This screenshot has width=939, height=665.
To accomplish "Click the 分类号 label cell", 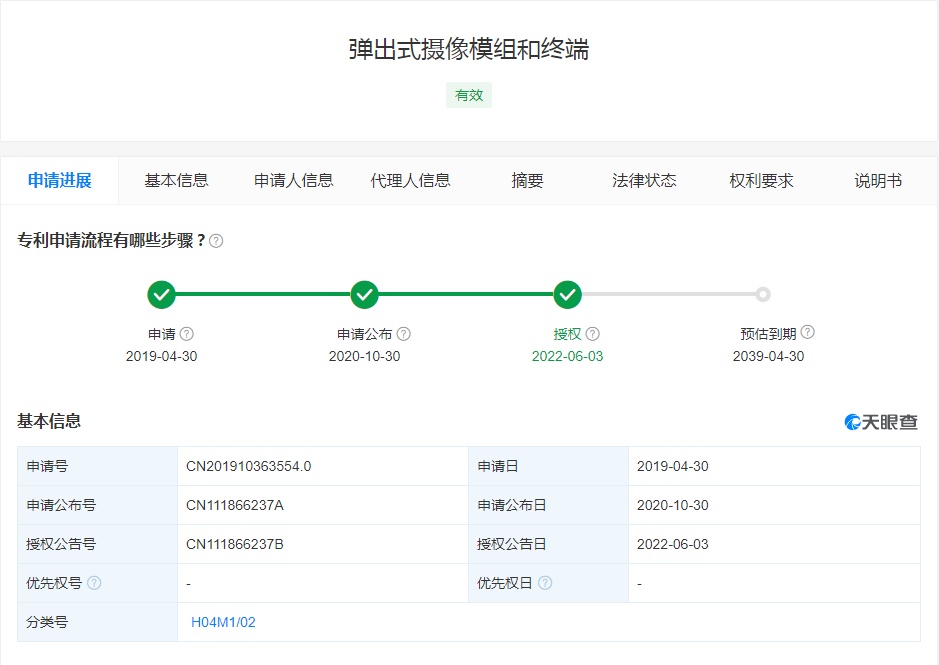I will 98,622.
